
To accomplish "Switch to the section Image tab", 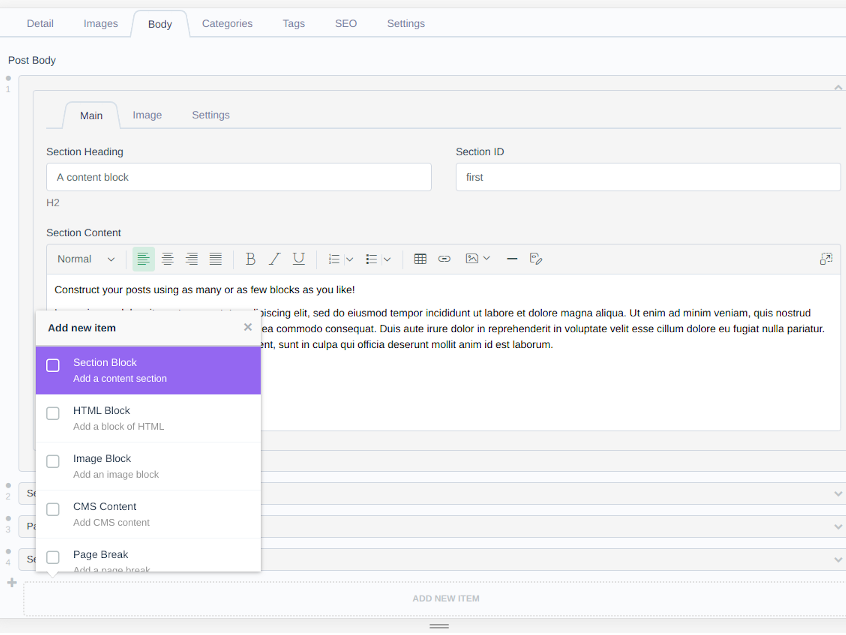I will (x=147, y=115).
